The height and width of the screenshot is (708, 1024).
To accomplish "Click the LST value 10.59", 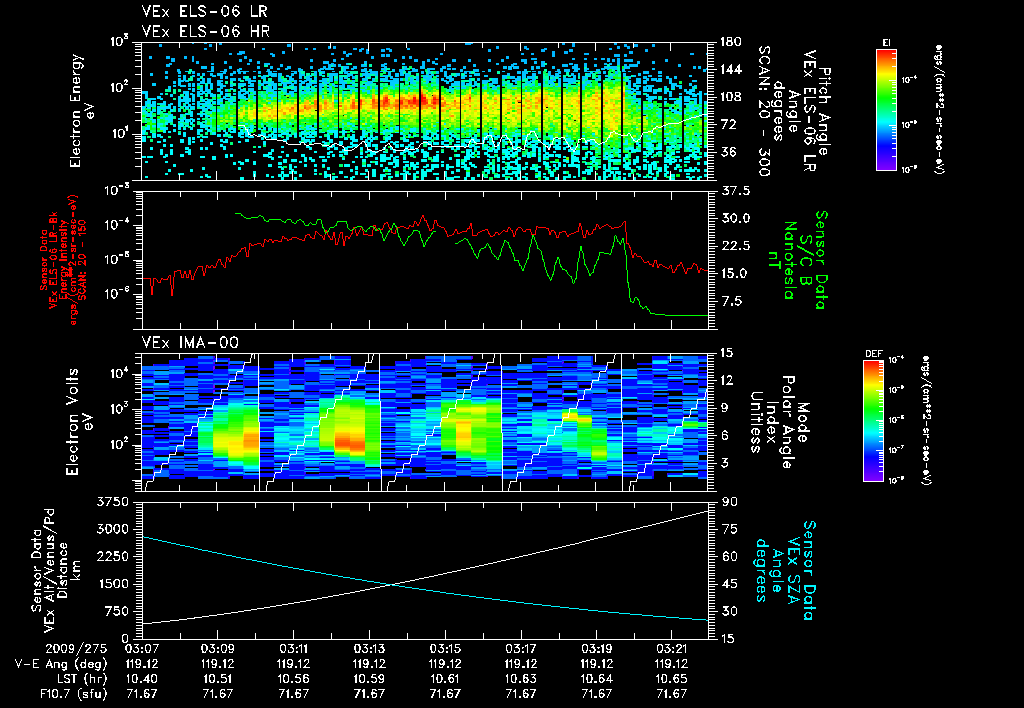I will (x=369, y=679).
